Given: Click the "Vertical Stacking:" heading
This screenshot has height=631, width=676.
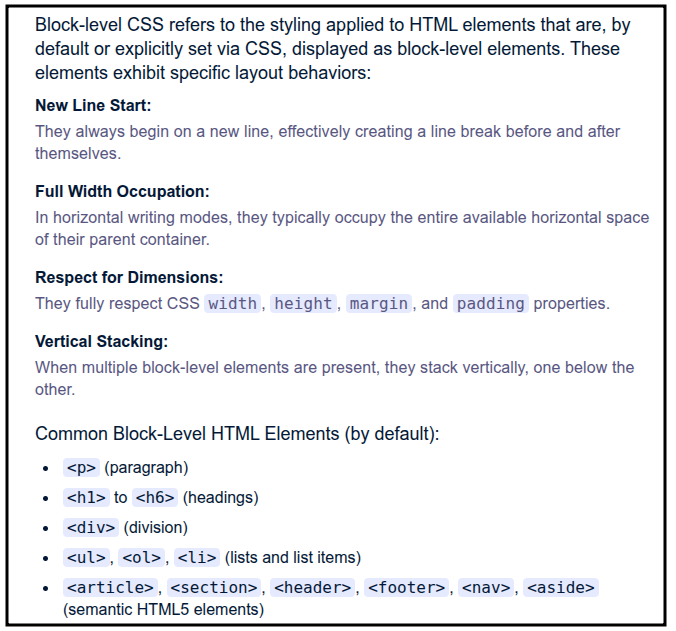Looking at the screenshot, I should click(101, 341).
